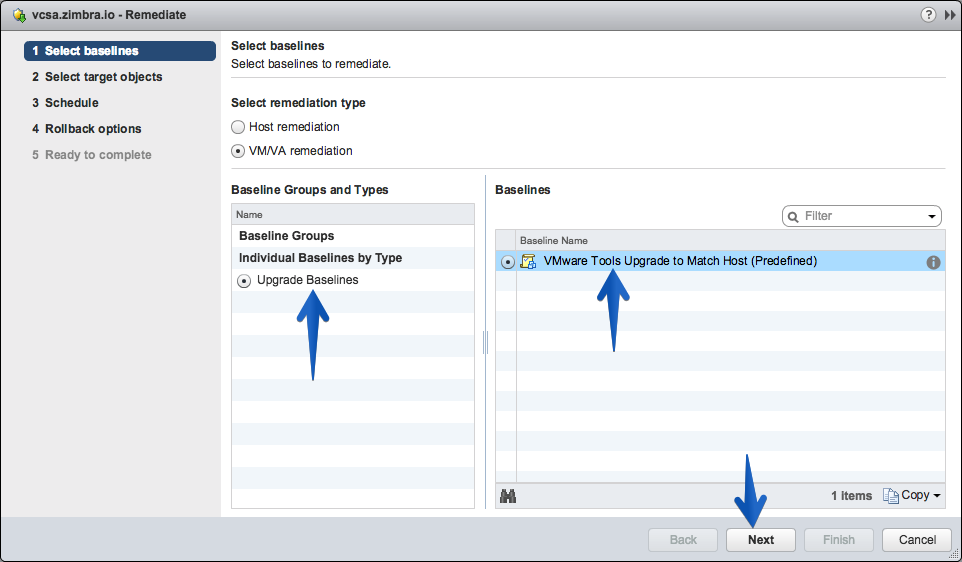Click the vCenter shield icon in title bar
The image size is (962, 562).
pos(19,15)
